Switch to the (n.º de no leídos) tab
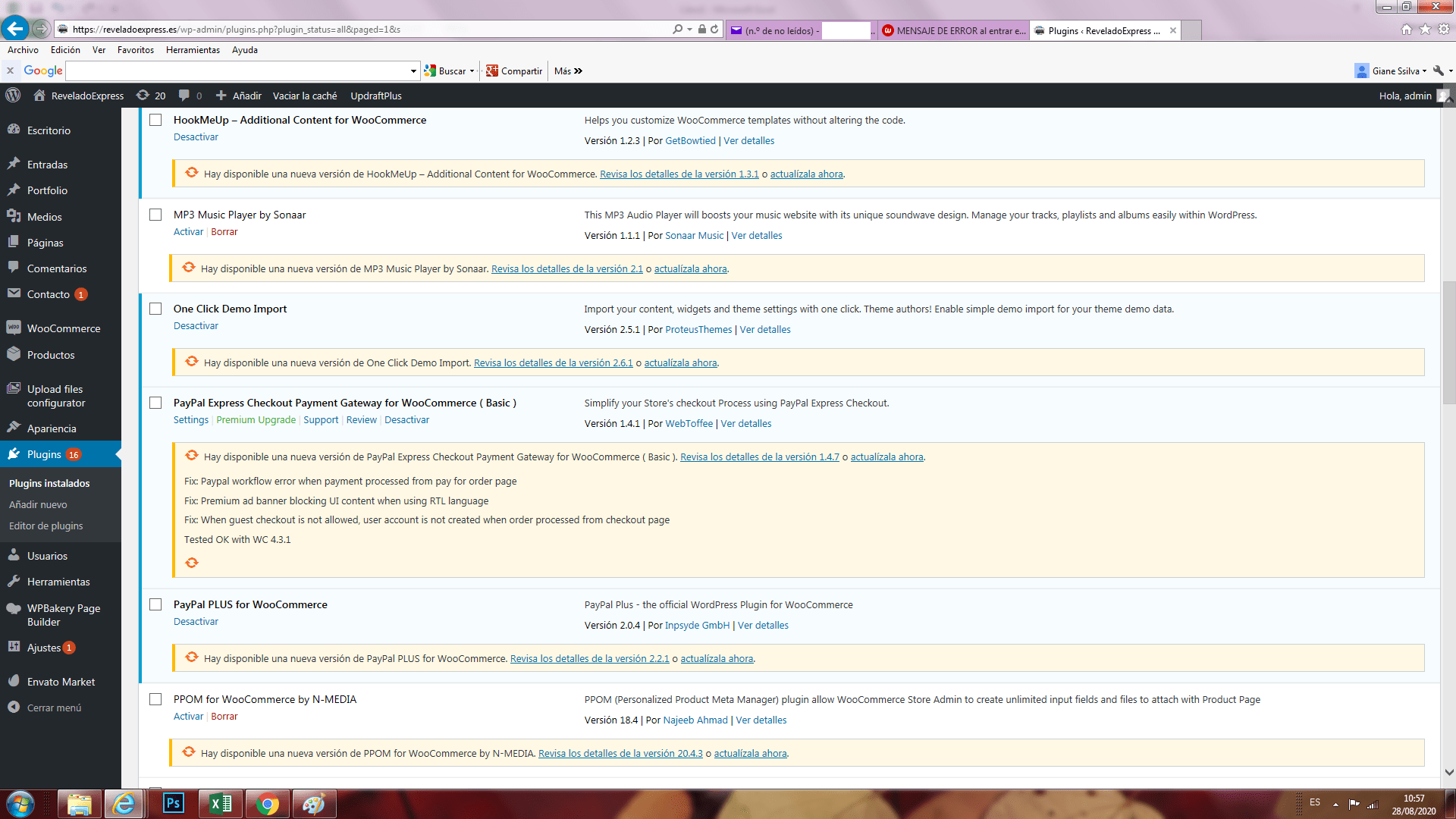This screenshot has width=1456, height=819. click(x=801, y=30)
